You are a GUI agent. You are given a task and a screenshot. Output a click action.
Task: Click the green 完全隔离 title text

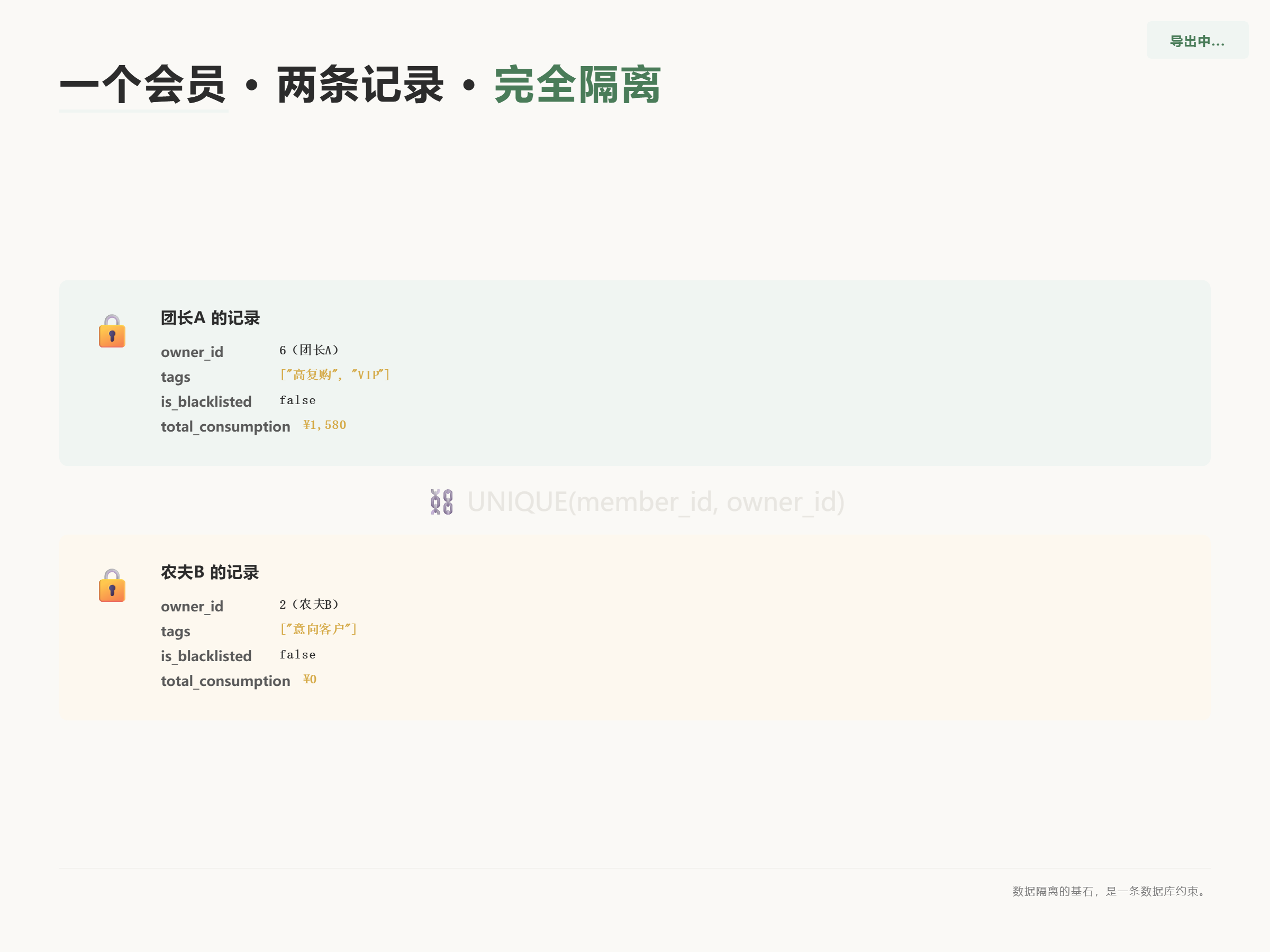(x=578, y=85)
